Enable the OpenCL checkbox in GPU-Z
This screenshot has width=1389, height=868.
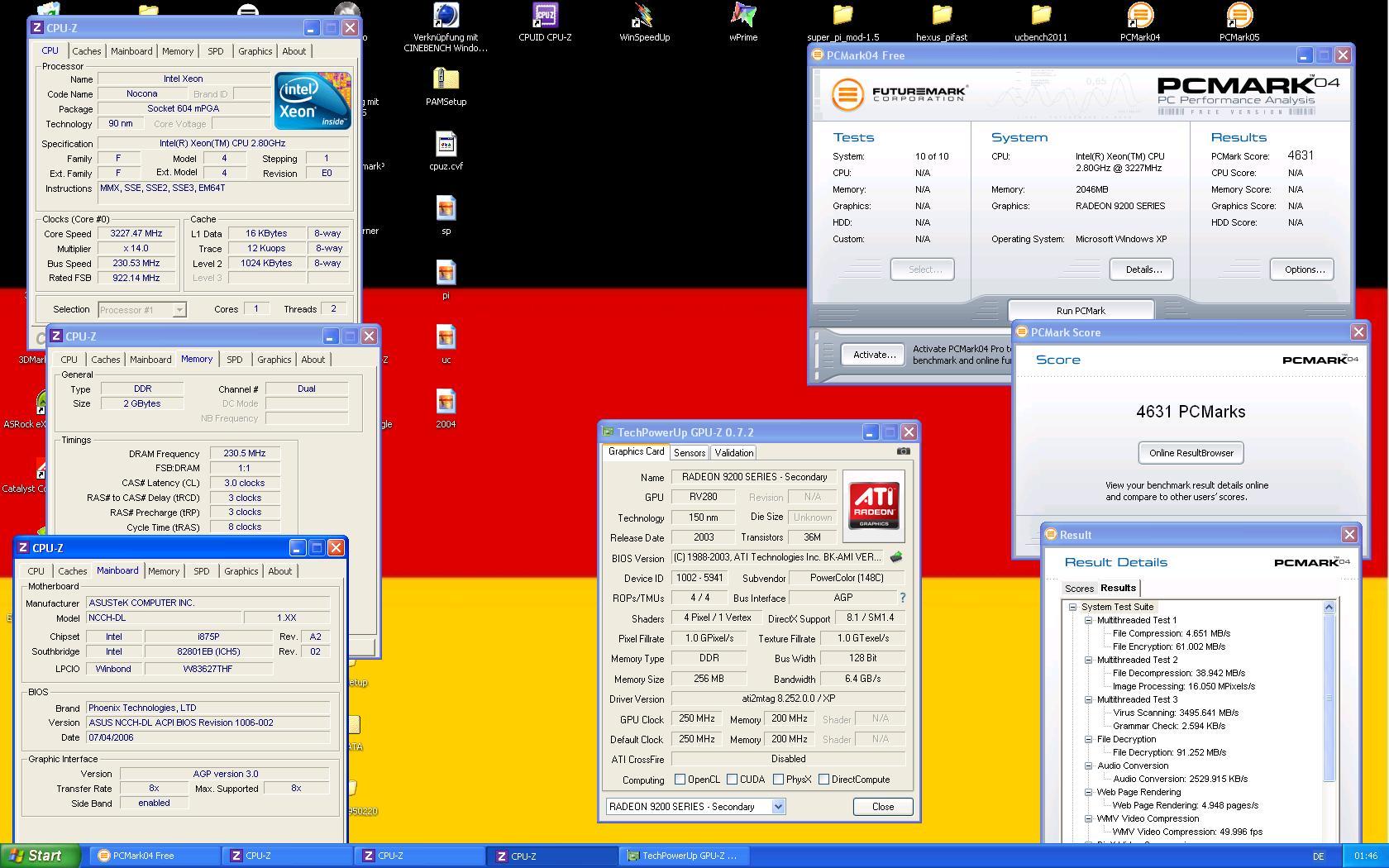(680, 780)
